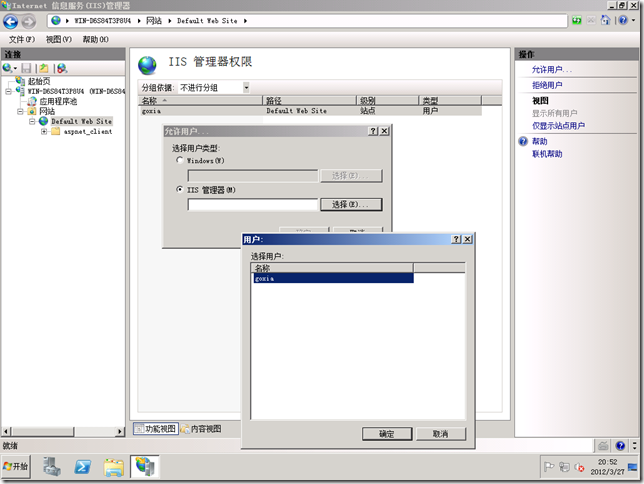Collapse the 网站 tree node
The image size is (644, 484).
point(20,111)
